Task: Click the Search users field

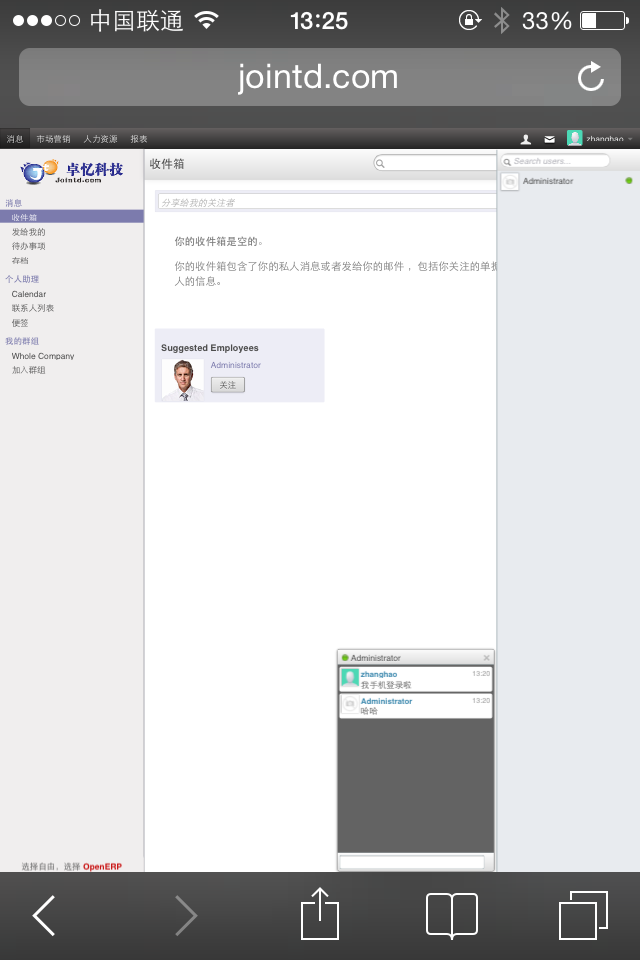Action: coord(558,161)
